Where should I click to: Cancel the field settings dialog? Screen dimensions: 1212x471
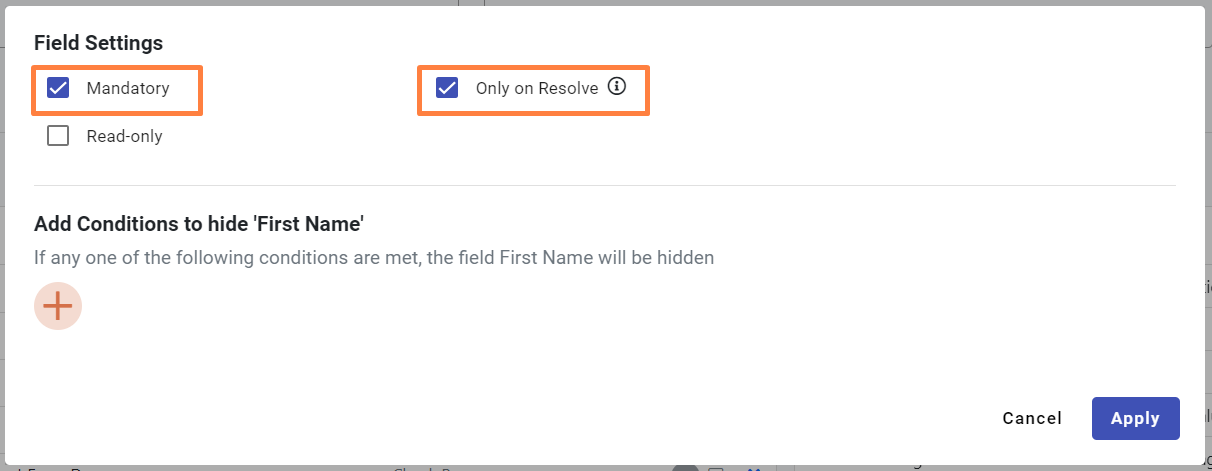pos(1032,418)
